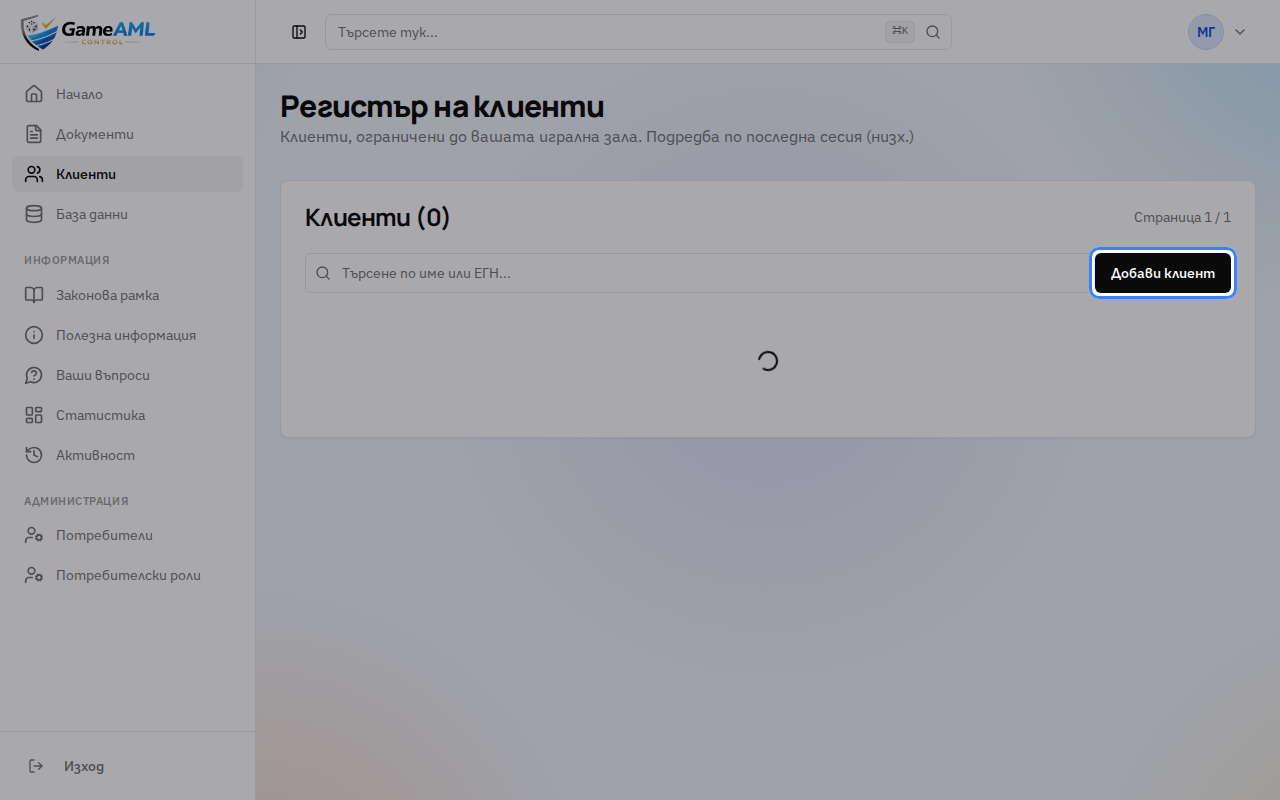Click the ⌘K shortcut badge
The height and width of the screenshot is (800, 1280).
(x=900, y=32)
